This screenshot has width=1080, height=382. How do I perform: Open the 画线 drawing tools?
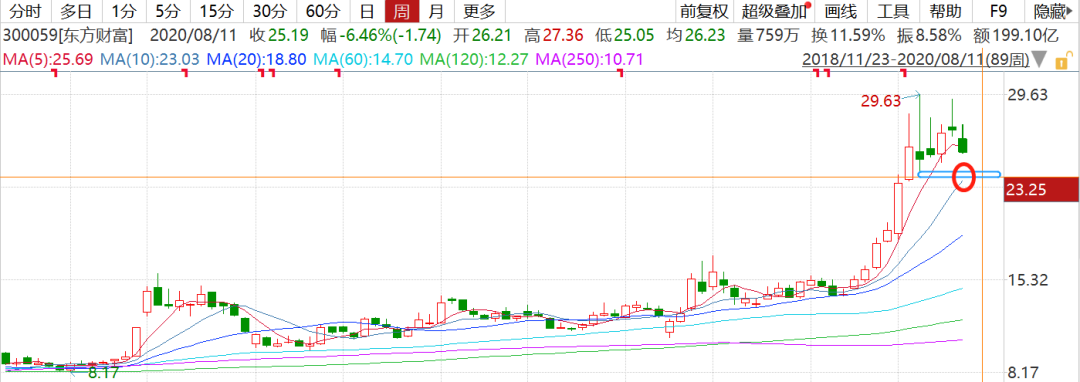click(x=840, y=11)
